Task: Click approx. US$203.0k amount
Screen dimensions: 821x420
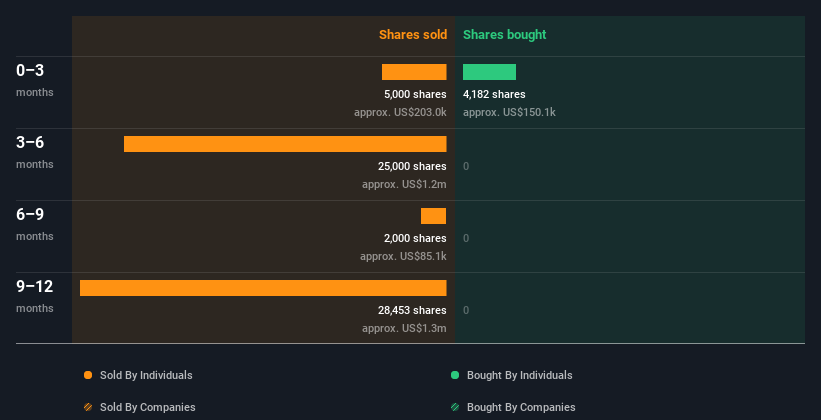Action: [400, 112]
